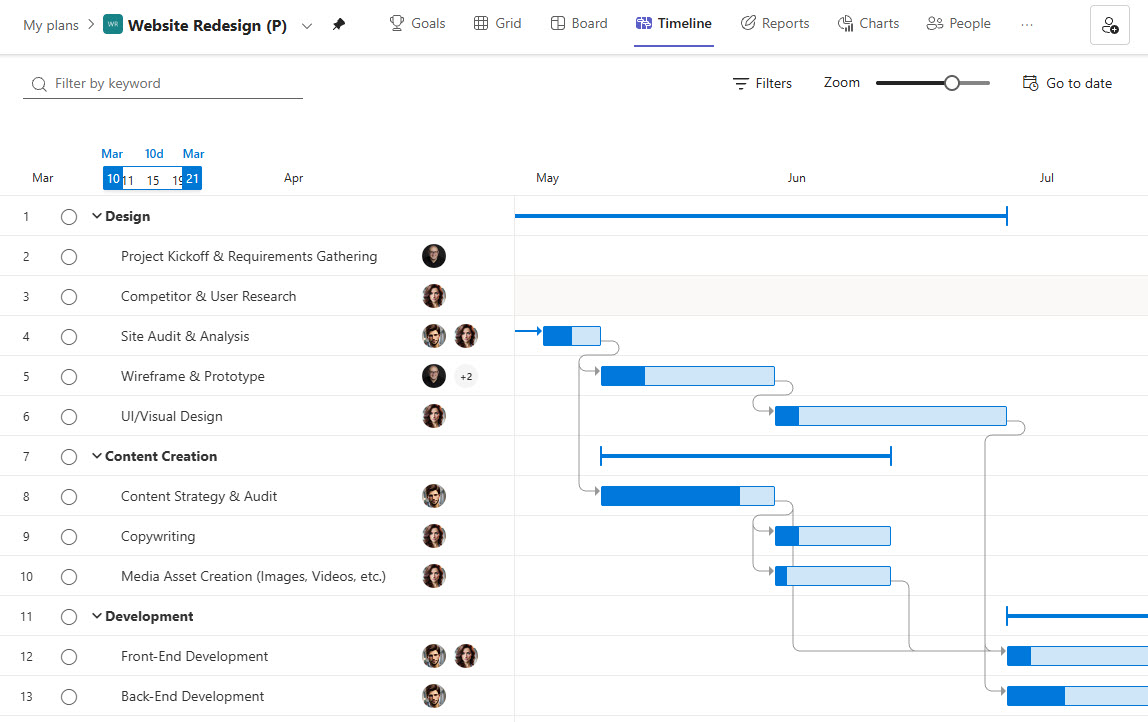Image resolution: width=1148 pixels, height=722 pixels.
Task: Click the Copywriting Gantt bar
Action: coord(832,536)
